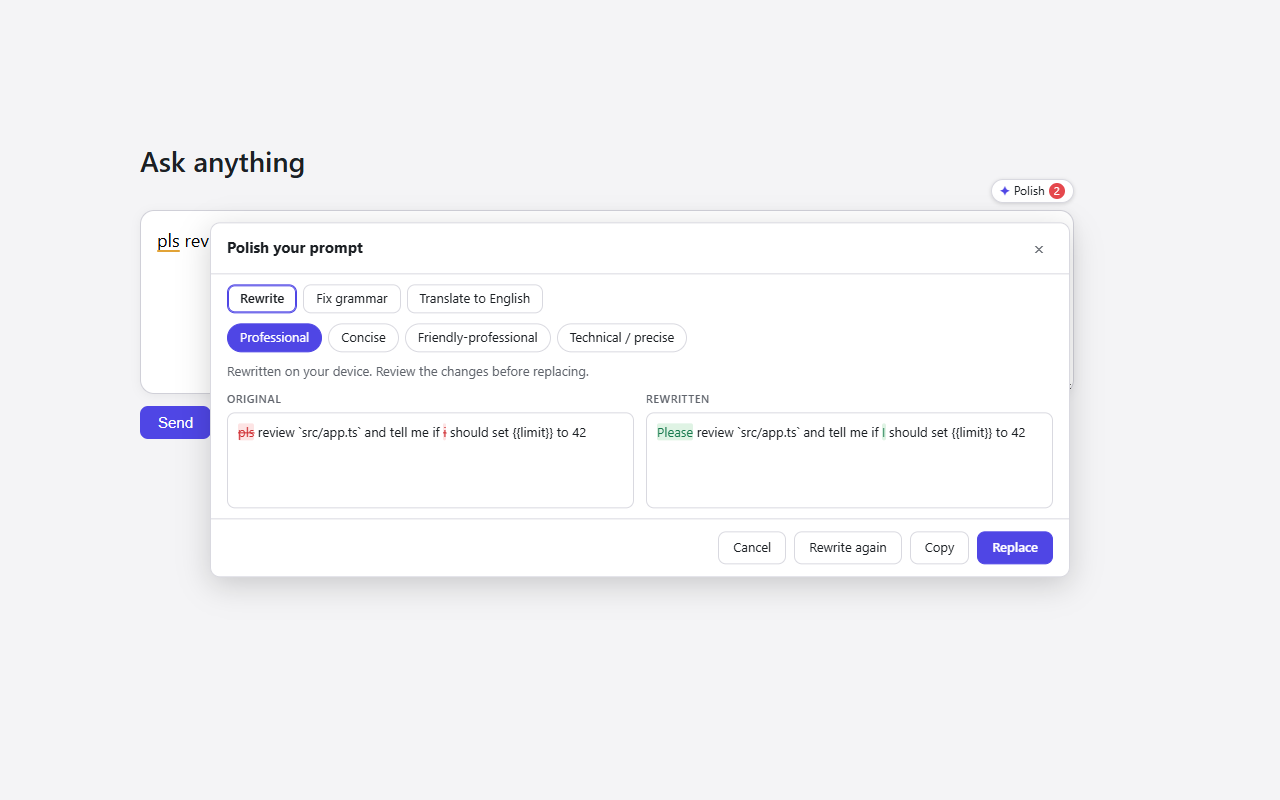Click inside the Original text box

click(430, 460)
